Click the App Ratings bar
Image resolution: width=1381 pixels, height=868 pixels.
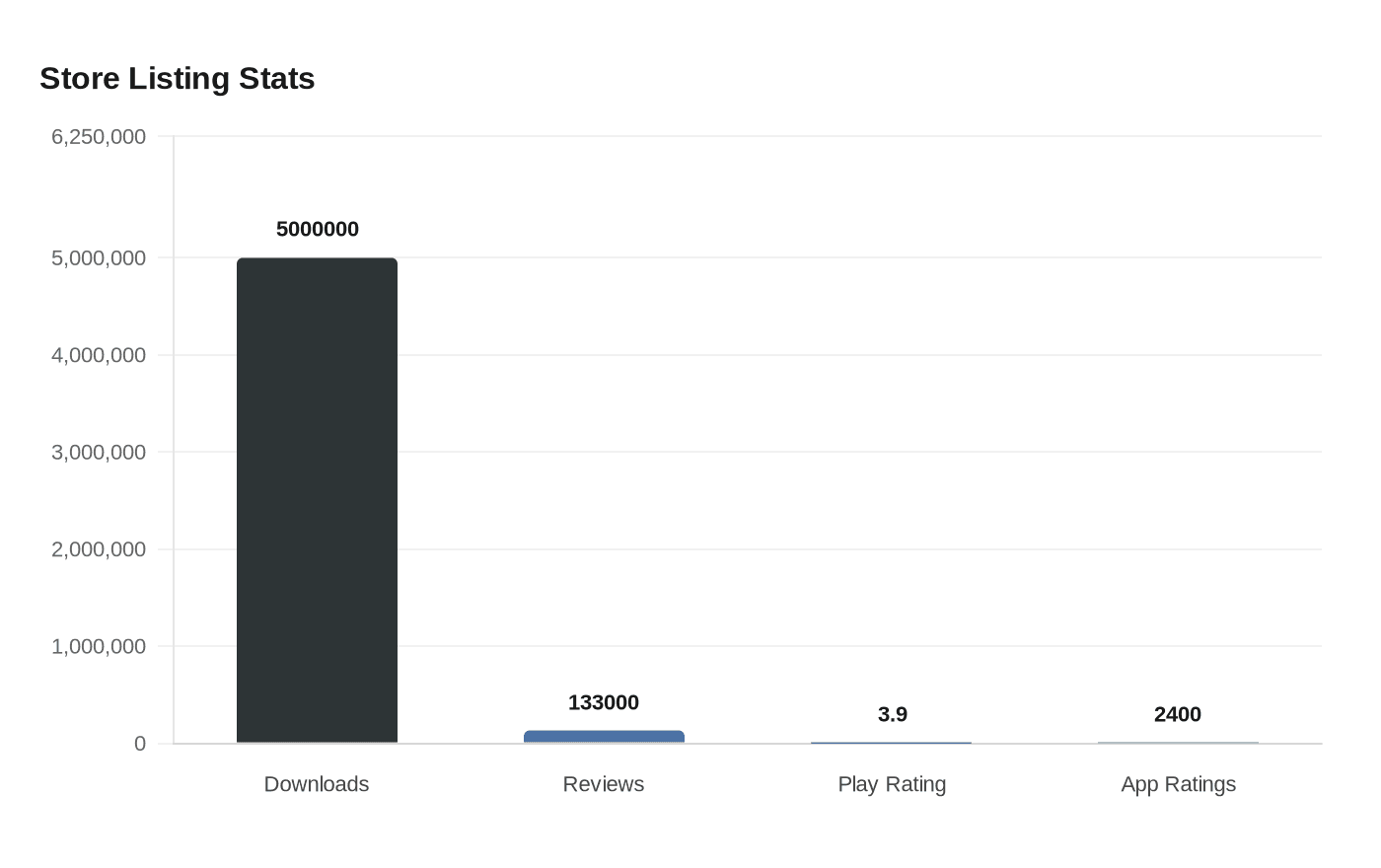tap(1178, 741)
